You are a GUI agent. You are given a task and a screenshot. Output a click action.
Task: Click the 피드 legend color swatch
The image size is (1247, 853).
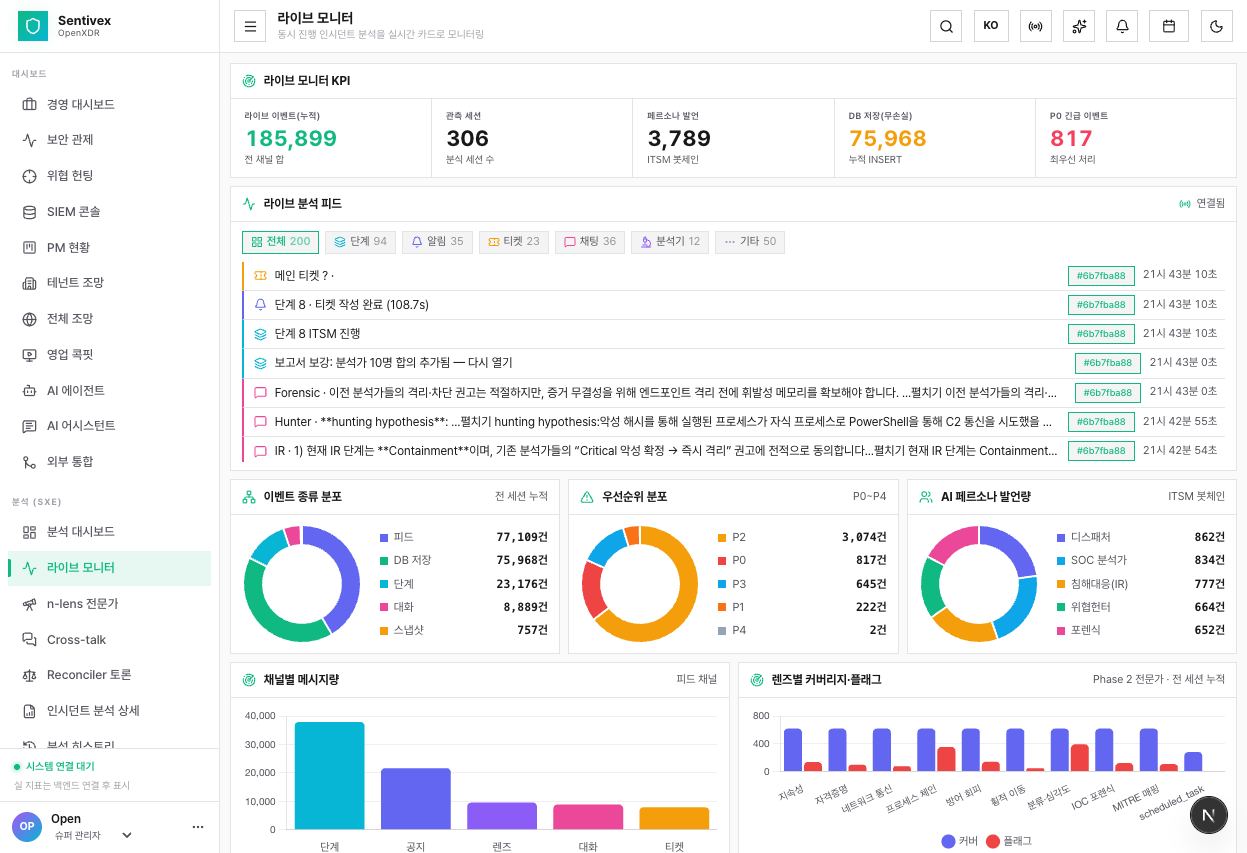(384, 538)
